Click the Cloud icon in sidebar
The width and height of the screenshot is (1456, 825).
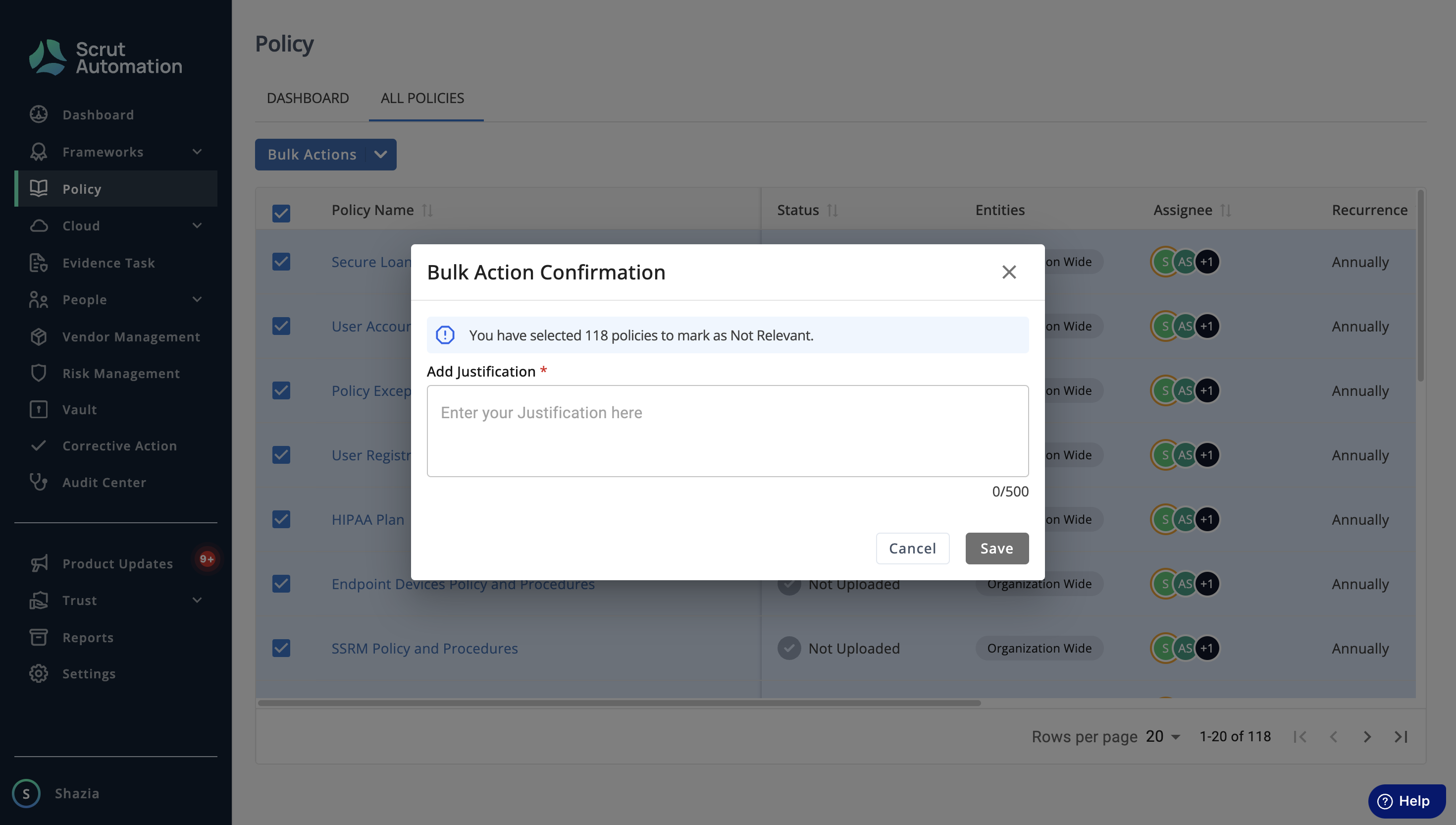(39, 225)
